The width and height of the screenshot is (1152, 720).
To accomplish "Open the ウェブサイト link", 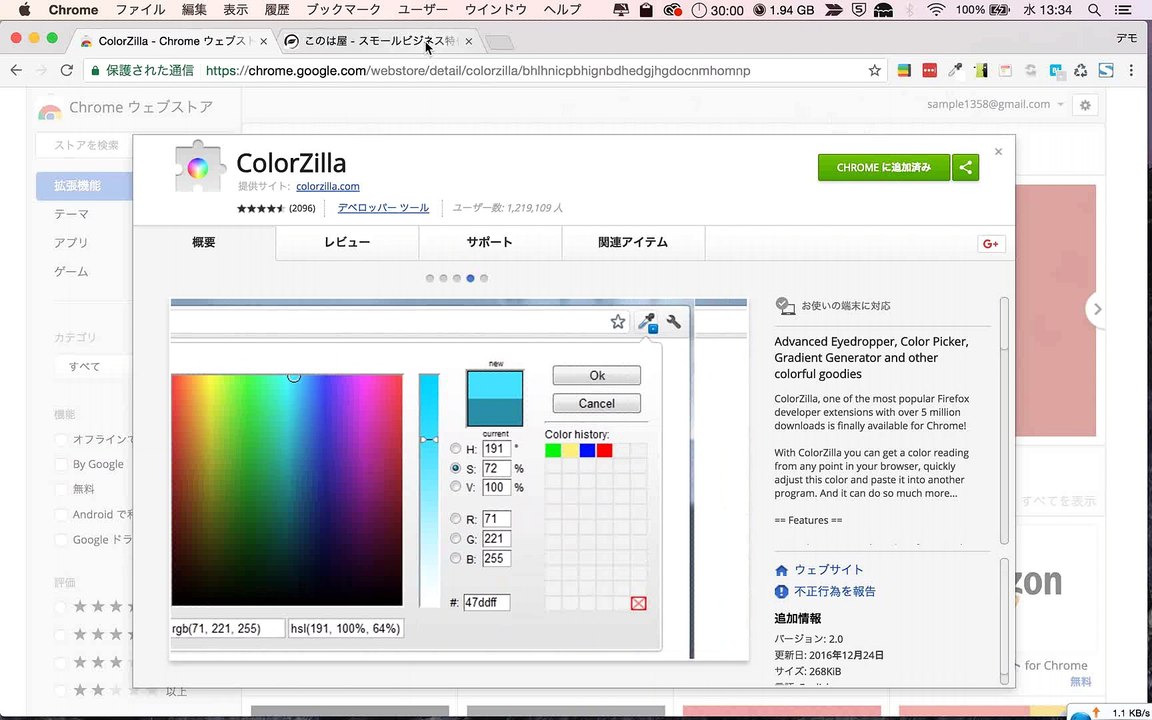I will coord(829,569).
